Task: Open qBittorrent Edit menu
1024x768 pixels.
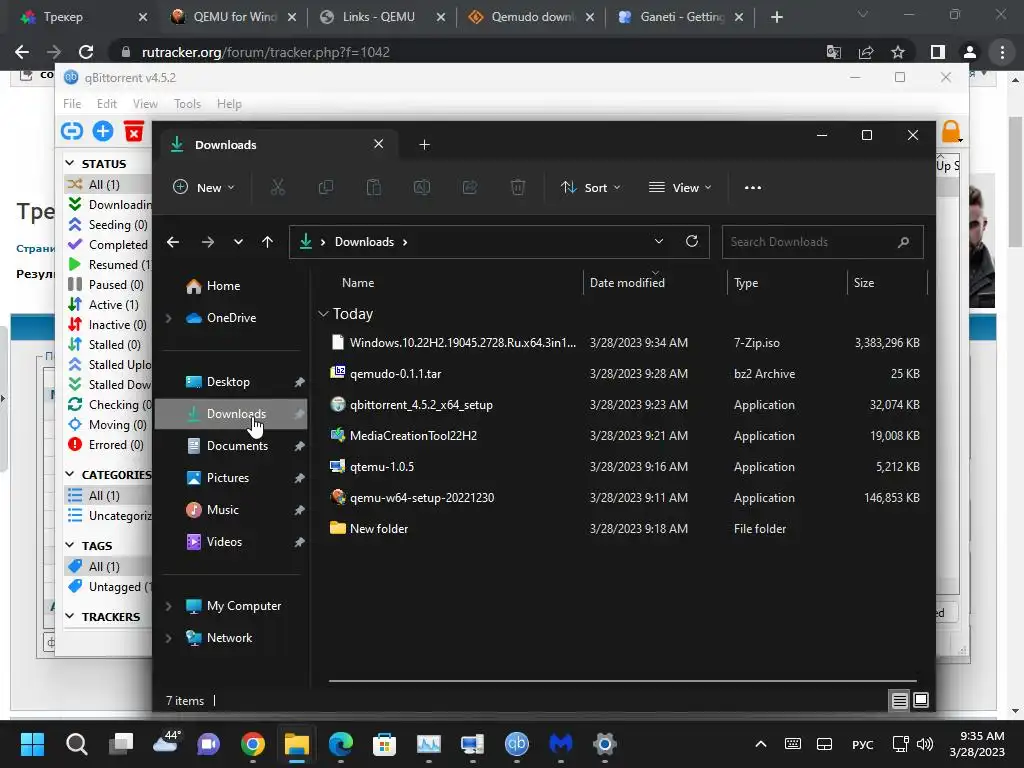Action: [106, 104]
